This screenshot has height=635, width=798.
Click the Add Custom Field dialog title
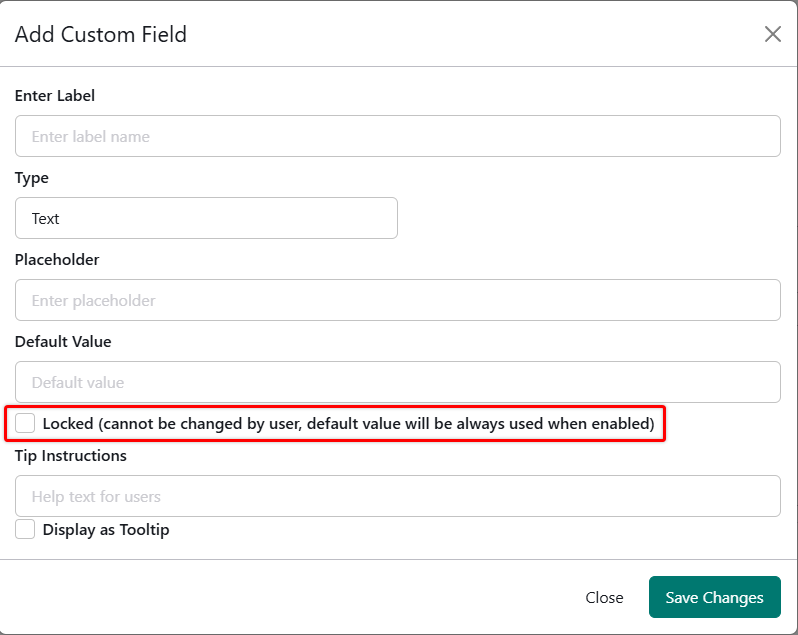pyautogui.click(x=101, y=35)
